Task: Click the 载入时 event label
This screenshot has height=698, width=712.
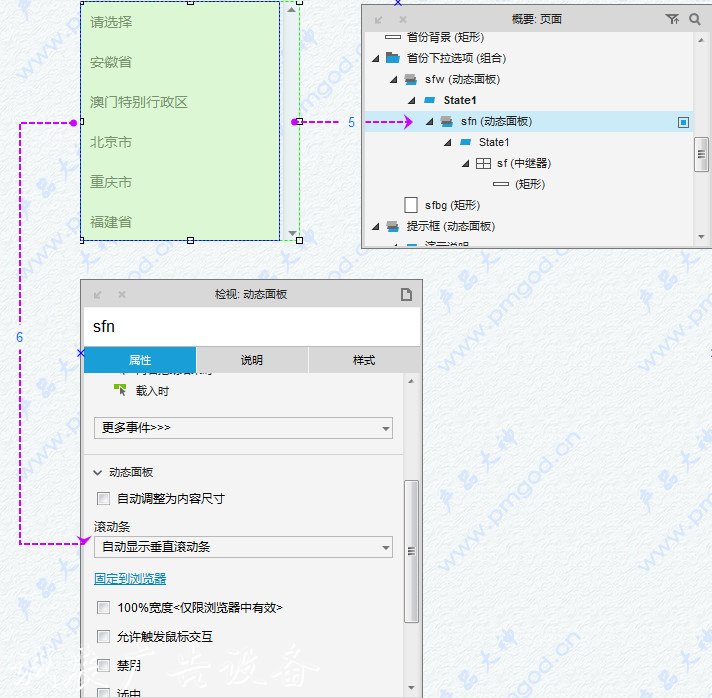Action: 152,391
